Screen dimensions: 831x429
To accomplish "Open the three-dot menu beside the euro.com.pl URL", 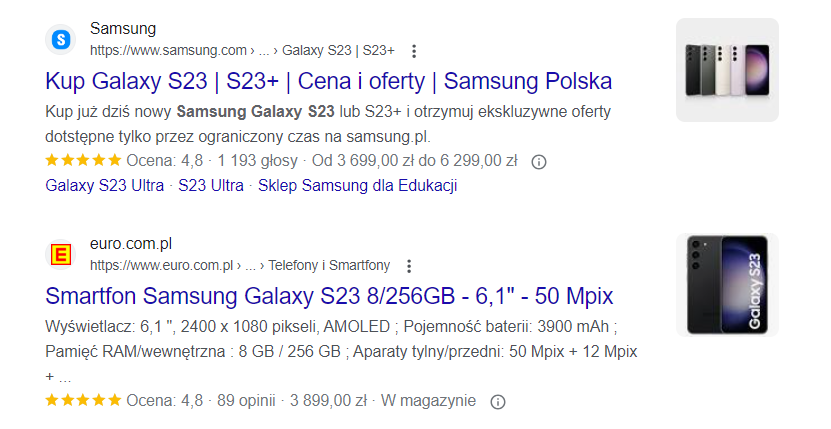I will point(408,266).
